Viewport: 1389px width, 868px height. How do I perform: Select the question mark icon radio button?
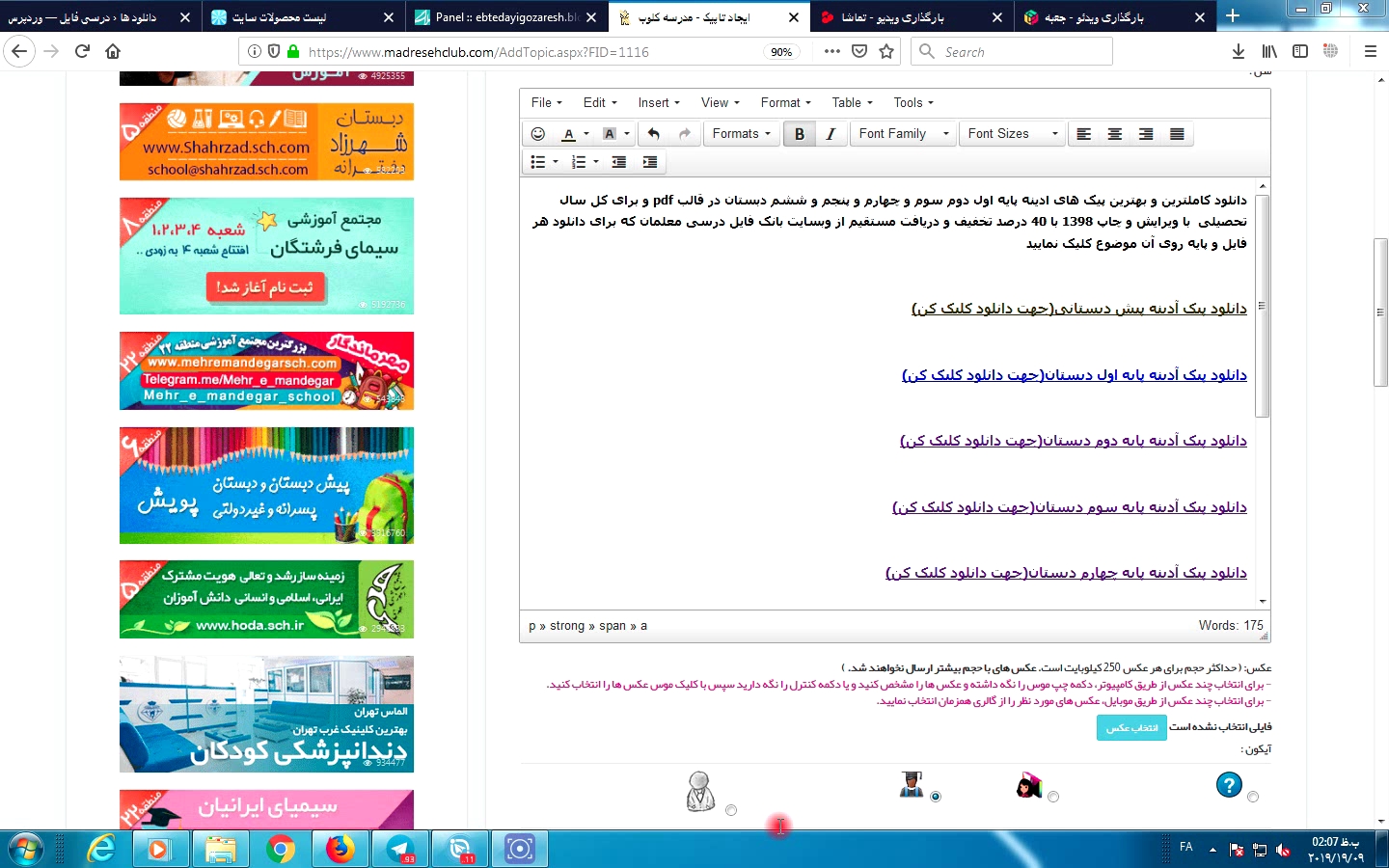pos(1252,797)
